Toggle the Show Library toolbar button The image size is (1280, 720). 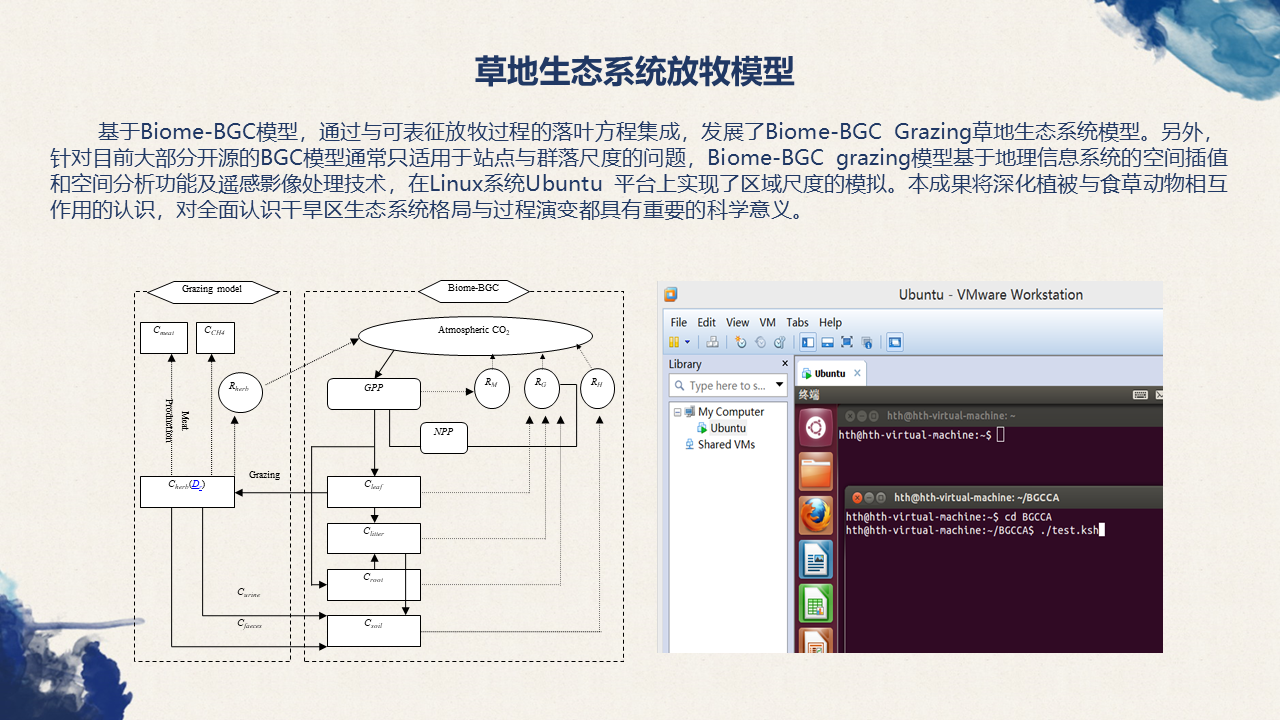[x=808, y=342]
